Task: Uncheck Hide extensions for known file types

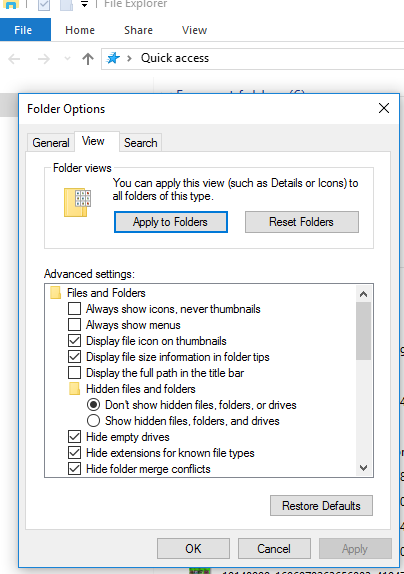Action: [x=74, y=453]
